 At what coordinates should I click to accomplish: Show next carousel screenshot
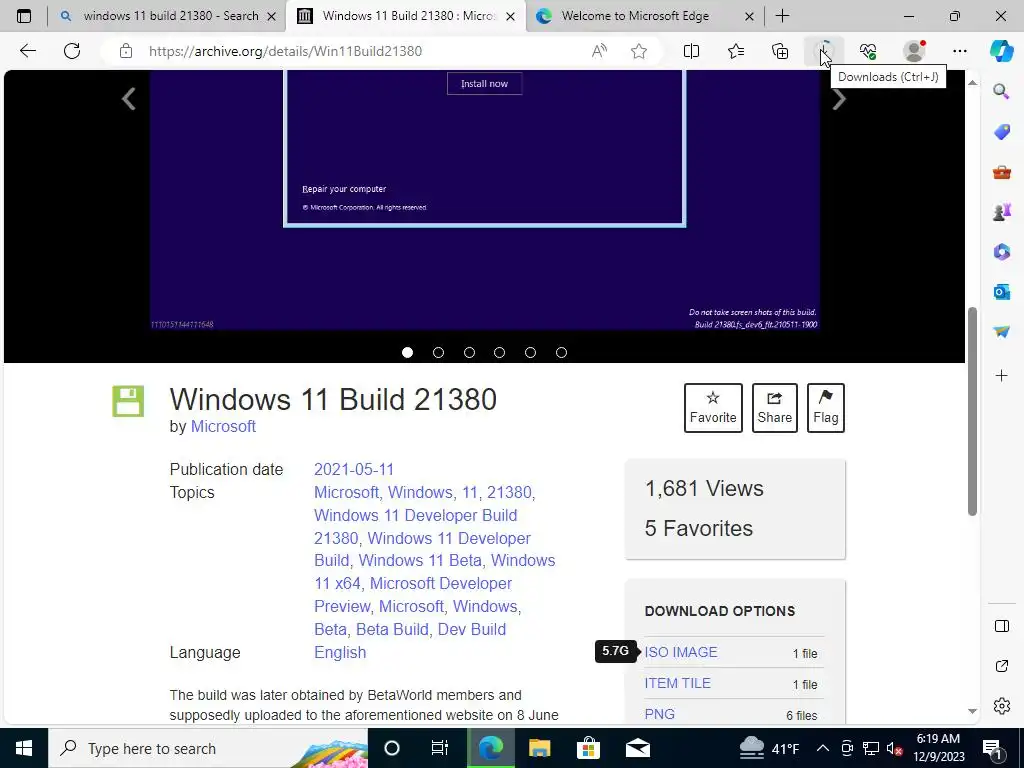coord(839,99)
